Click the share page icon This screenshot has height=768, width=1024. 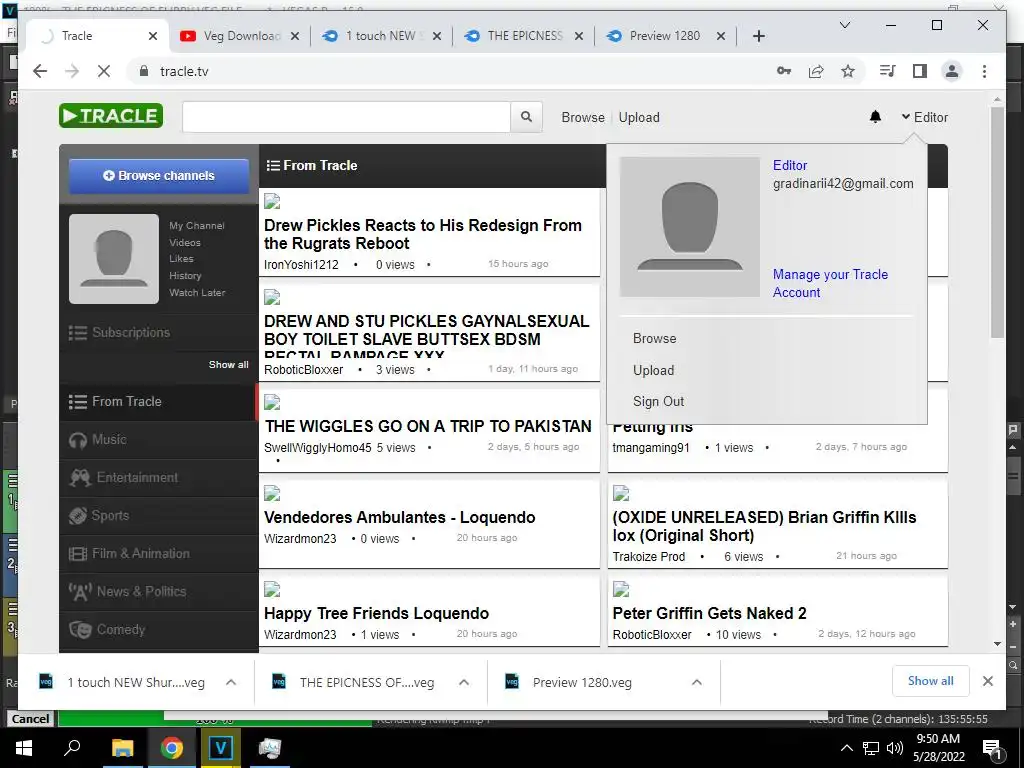tap(816, 71)
